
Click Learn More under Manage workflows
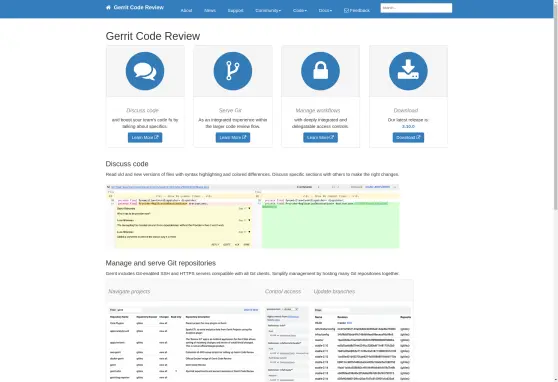pos(320,137)
